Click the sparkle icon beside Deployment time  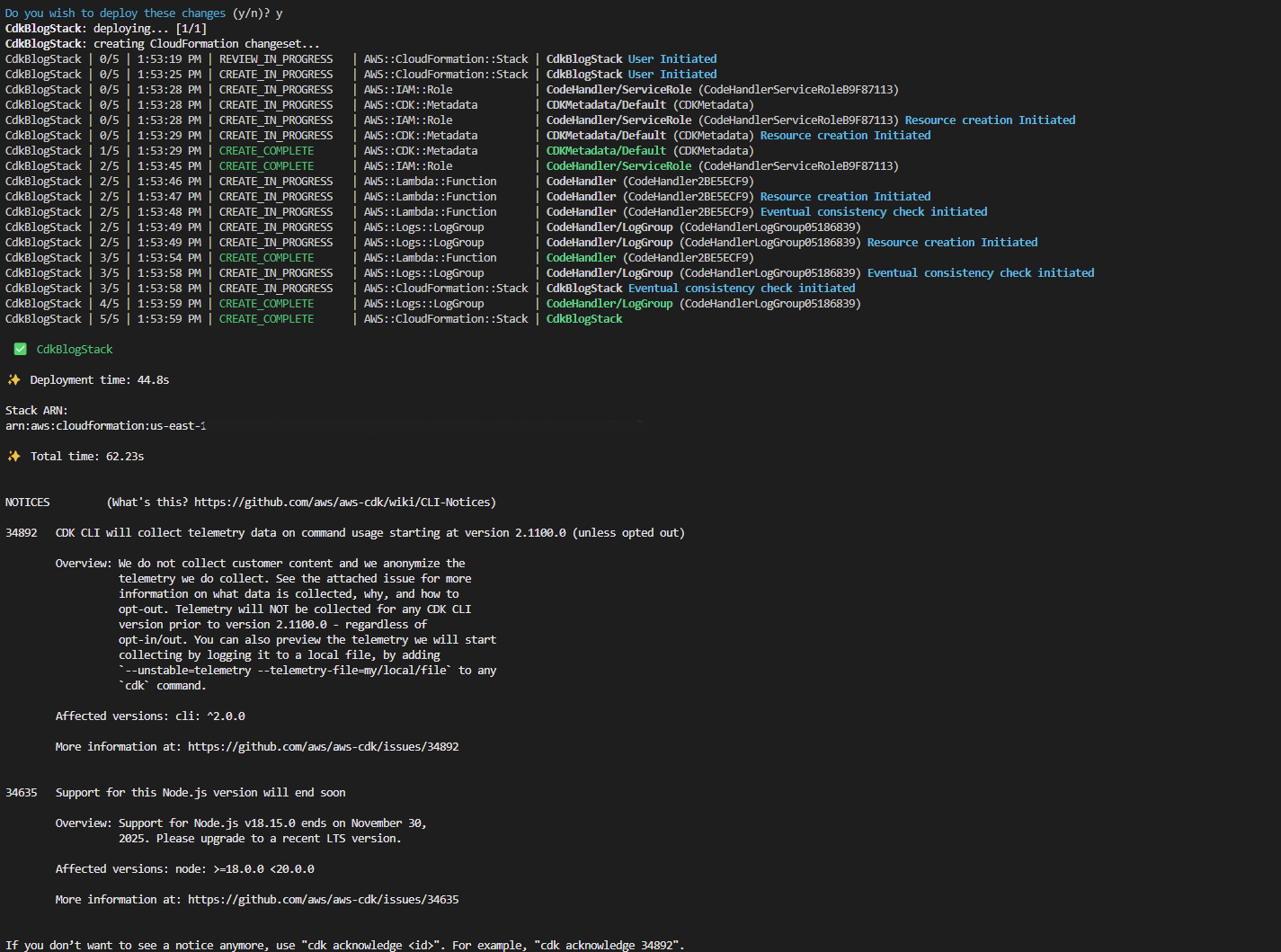(13, 379)
